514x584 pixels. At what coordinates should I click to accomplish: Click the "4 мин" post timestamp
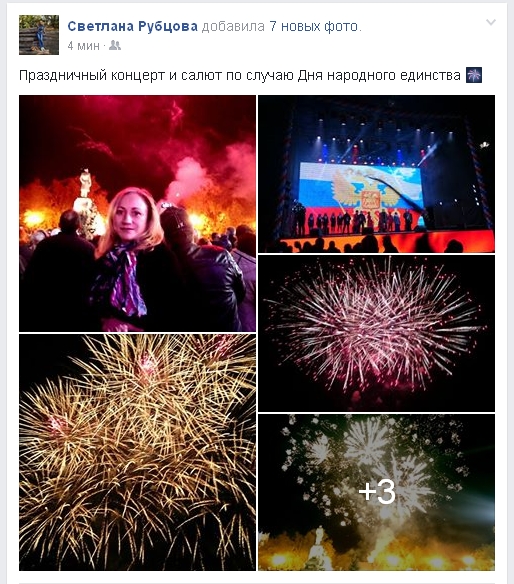[83, 46]
